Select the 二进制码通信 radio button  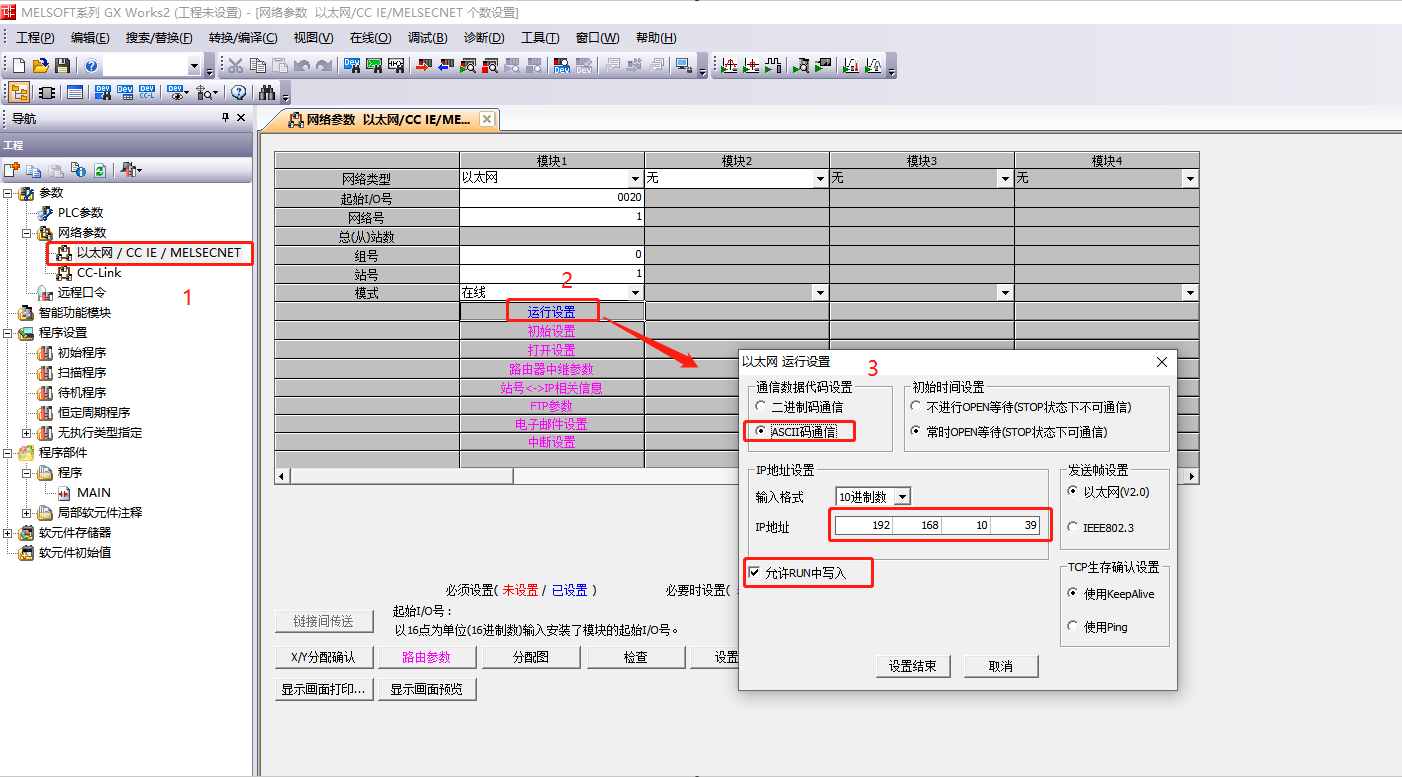click(762, 407)
